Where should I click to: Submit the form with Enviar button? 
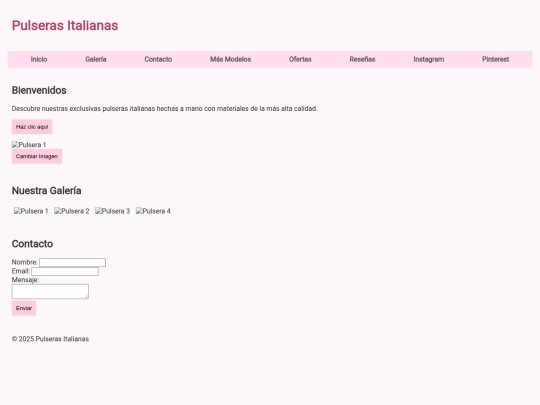pyautogui.click(x=24, y=308)
